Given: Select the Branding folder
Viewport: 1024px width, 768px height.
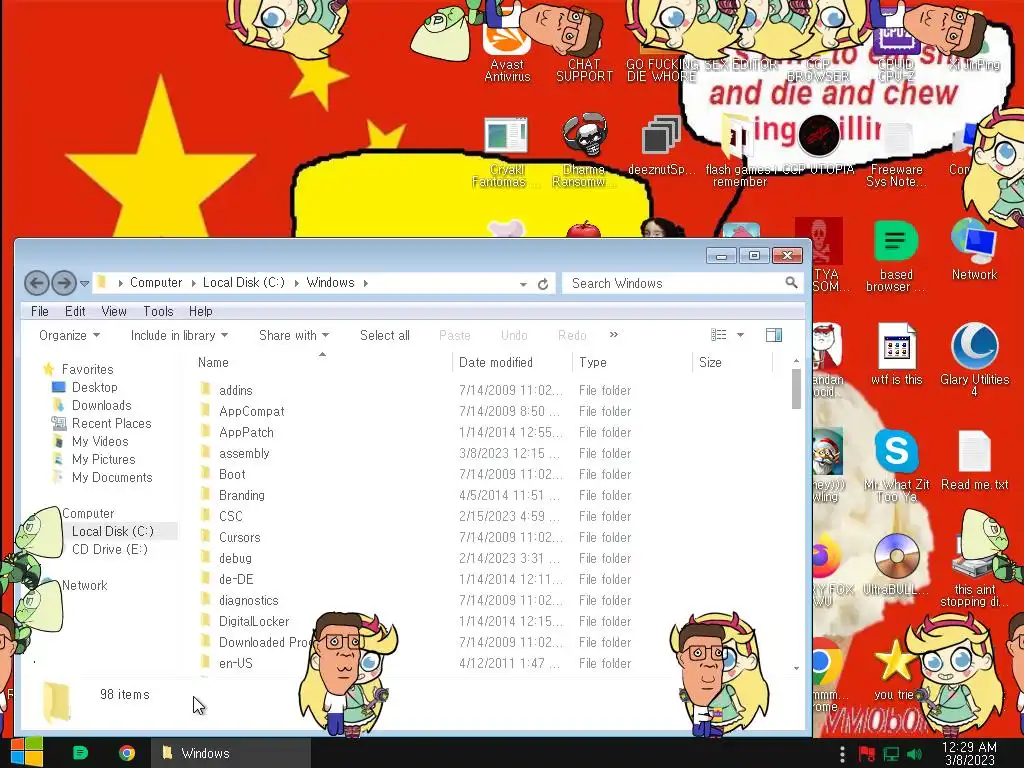Looking at the screenshot, I should 242,495.
